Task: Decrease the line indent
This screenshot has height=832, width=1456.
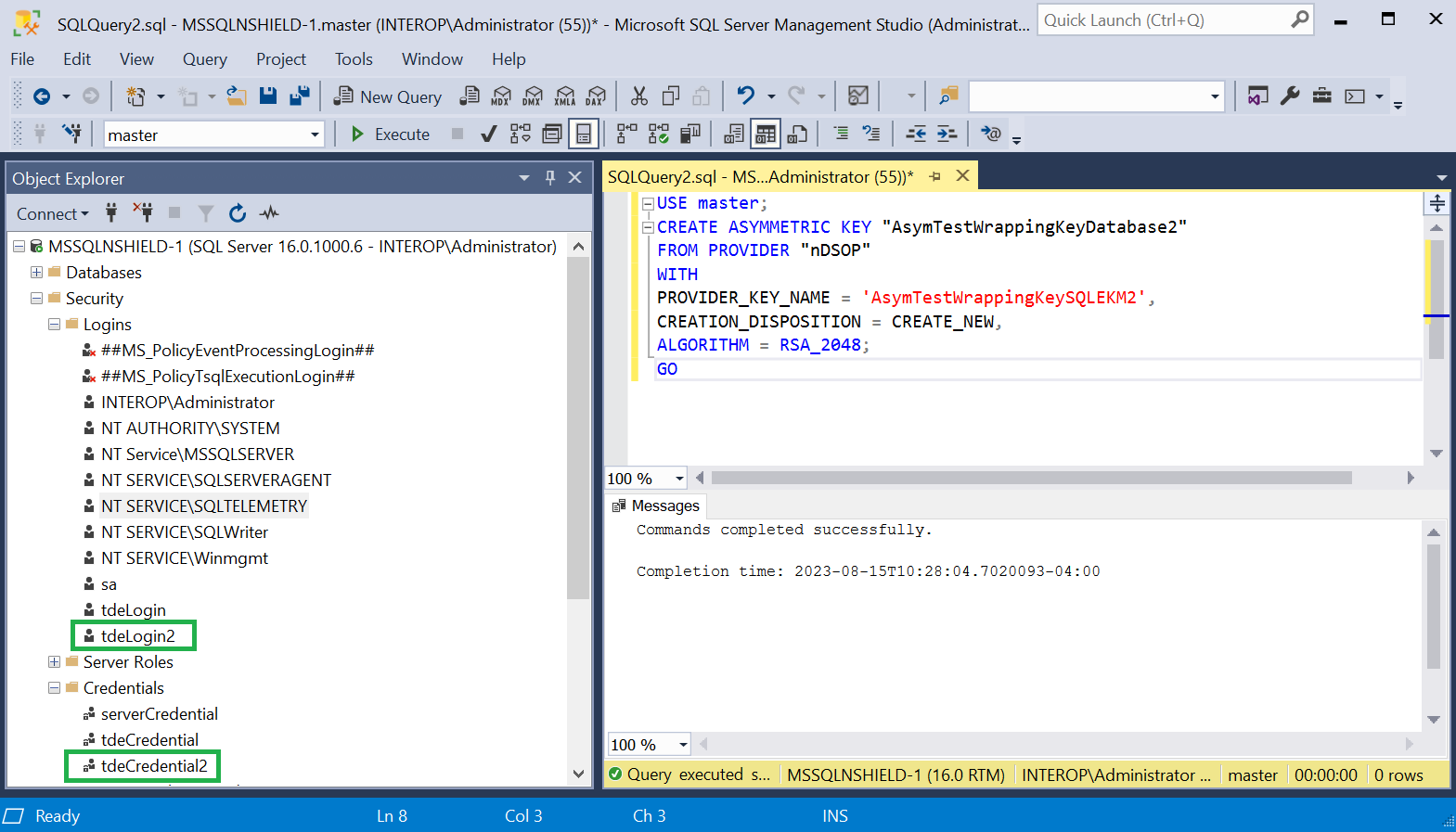Action: (x=916, y=134)
